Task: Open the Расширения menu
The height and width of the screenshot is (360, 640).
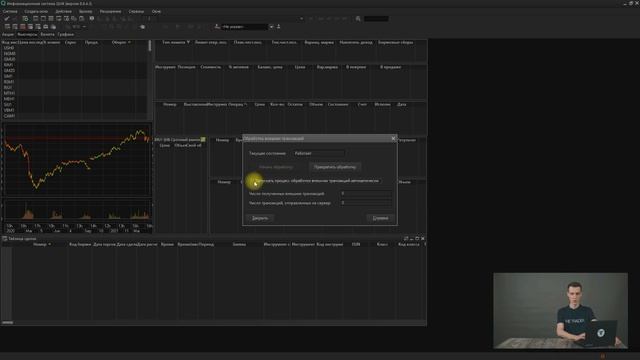Action: click(x=110, y=11)
